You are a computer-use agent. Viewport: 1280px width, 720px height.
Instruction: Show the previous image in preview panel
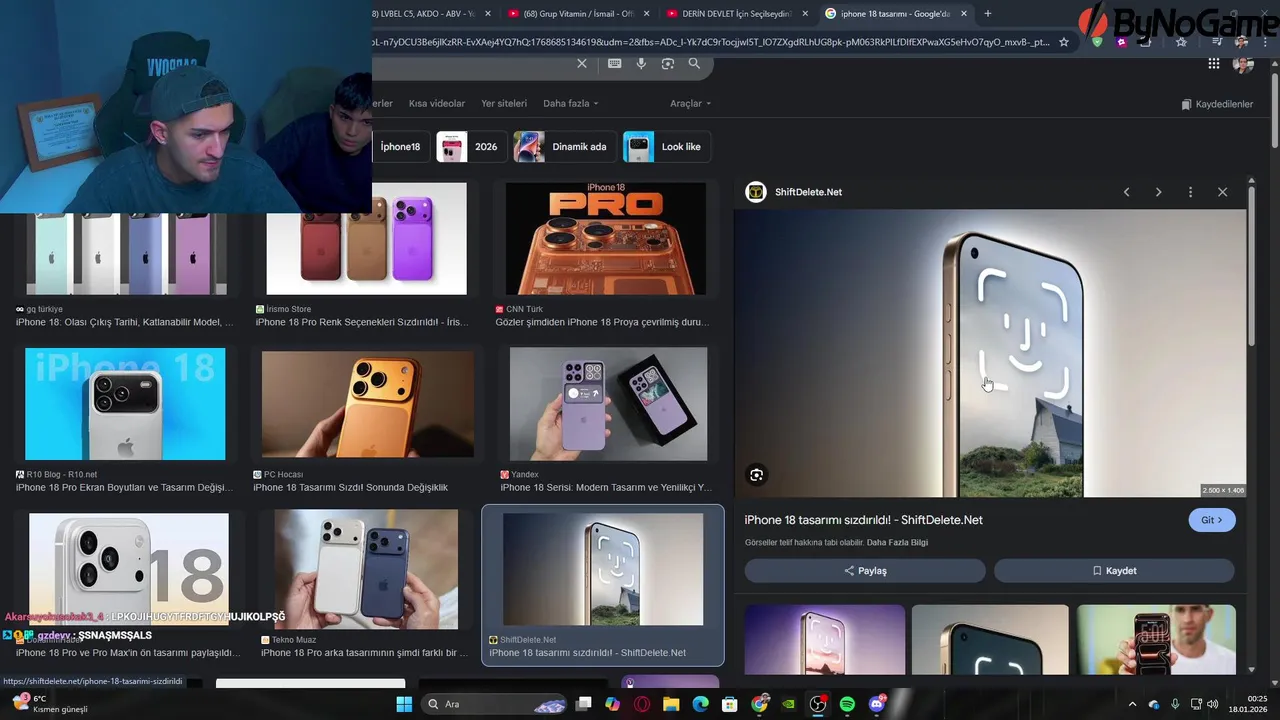tap(1126, 192)
